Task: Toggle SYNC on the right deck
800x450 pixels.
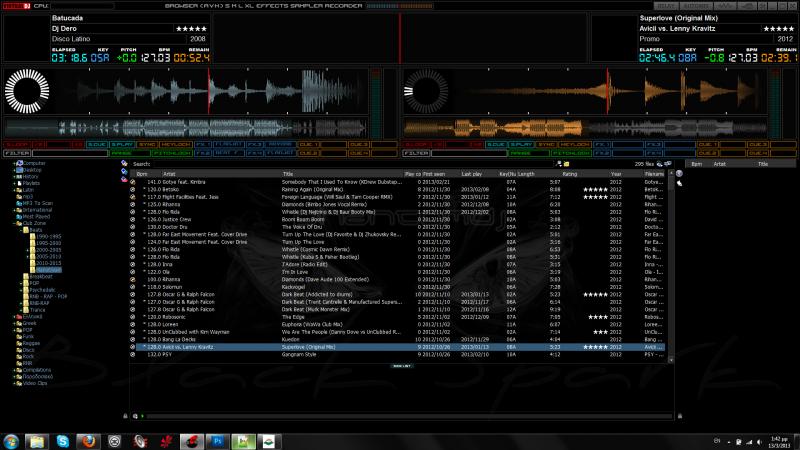Action: click(x=546, y=145)
